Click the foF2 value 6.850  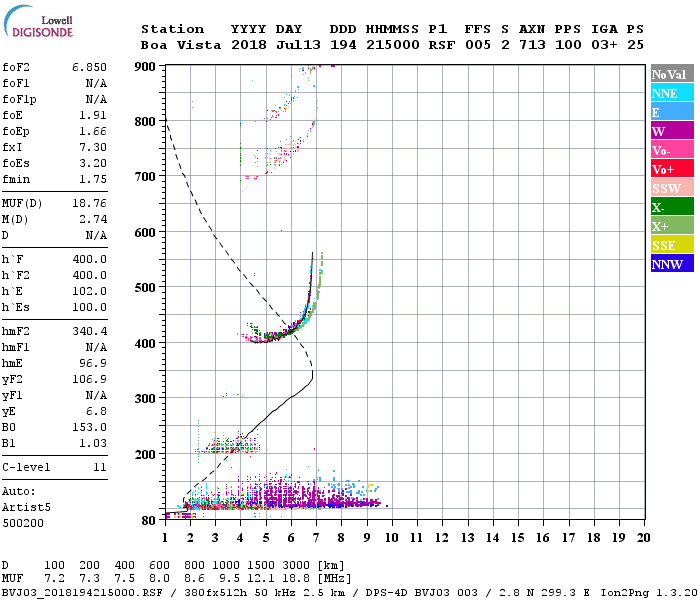click(89, 67)
